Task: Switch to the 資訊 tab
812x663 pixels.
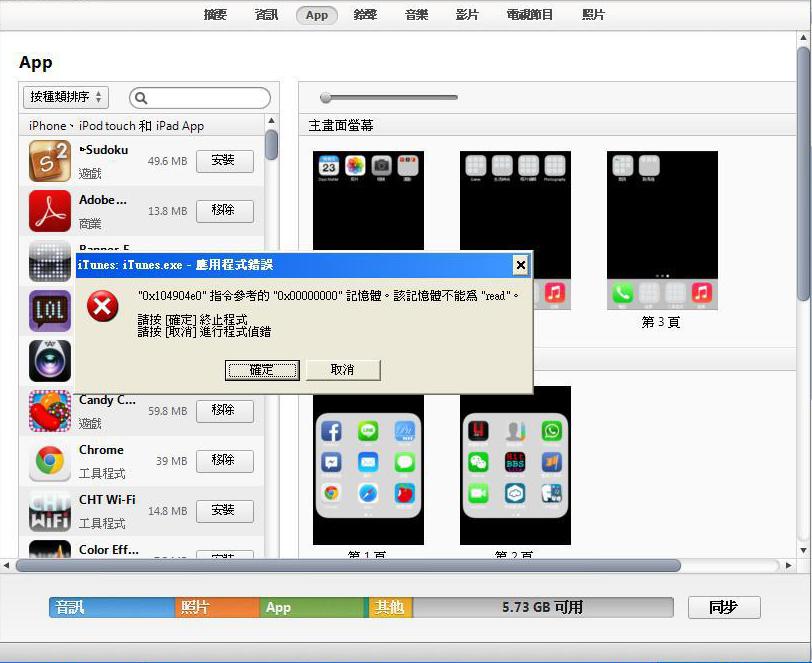Action: tap(266, 15)
